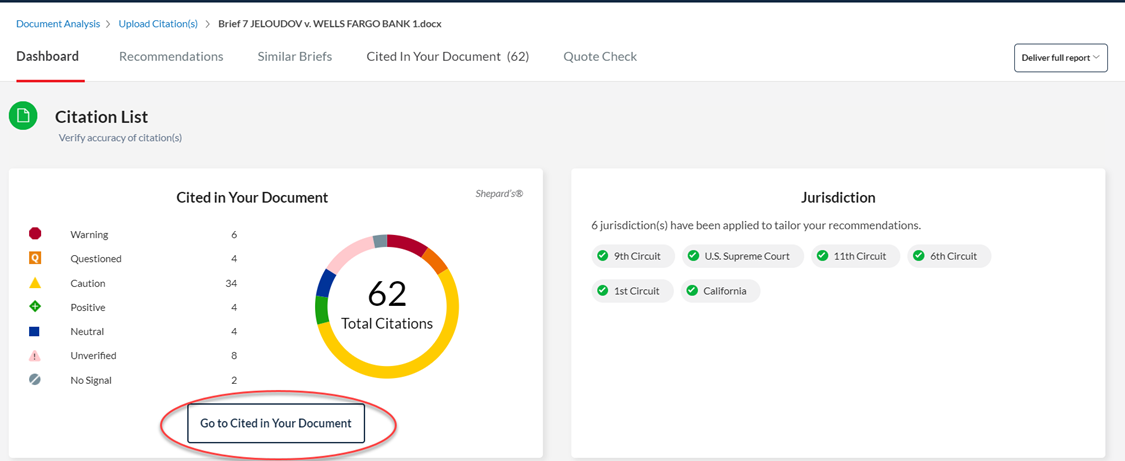Viewport: 1125px width, 461px height.
Task: Click the pink Unverified triangle icon
Action: point(34,356)
